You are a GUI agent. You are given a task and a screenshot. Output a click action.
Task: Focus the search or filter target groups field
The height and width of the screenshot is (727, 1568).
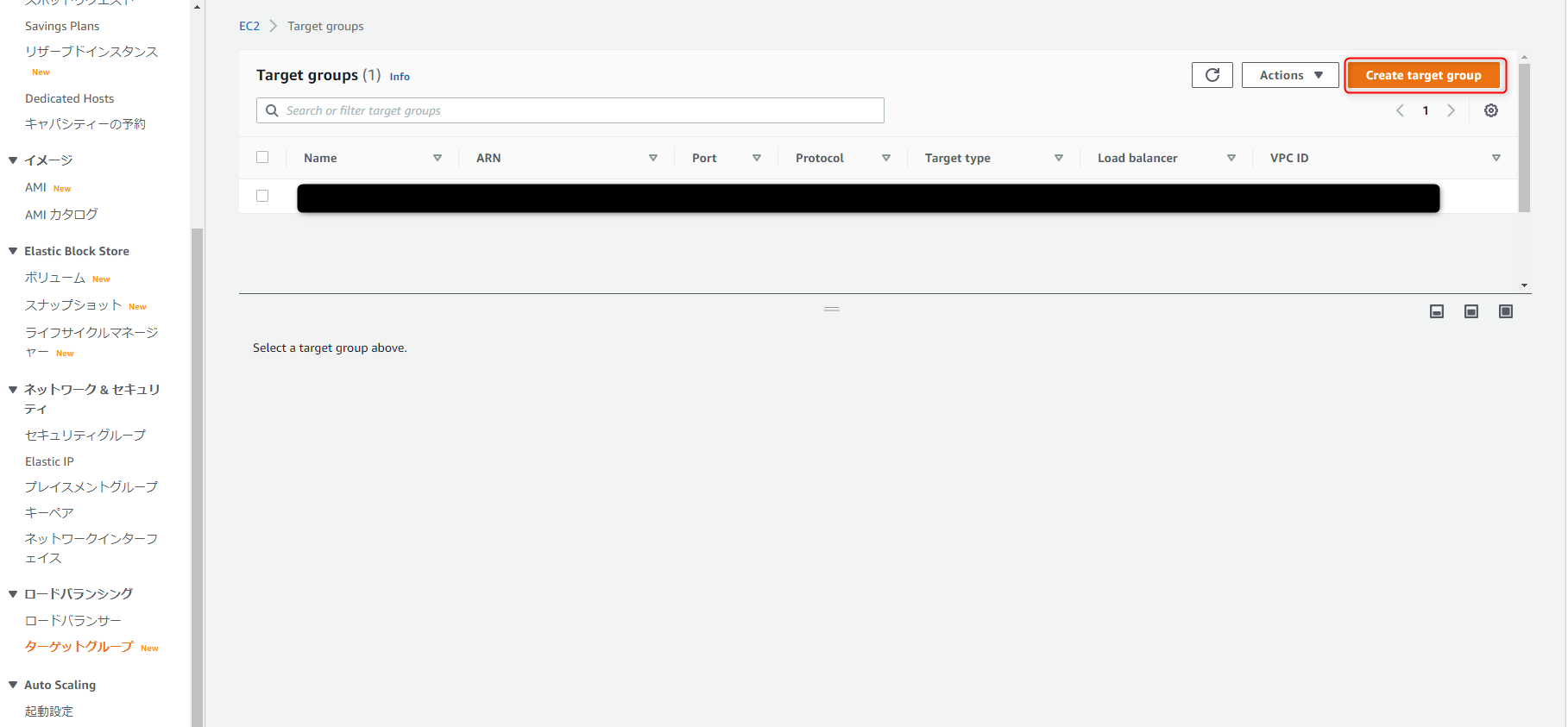(570, 110)
